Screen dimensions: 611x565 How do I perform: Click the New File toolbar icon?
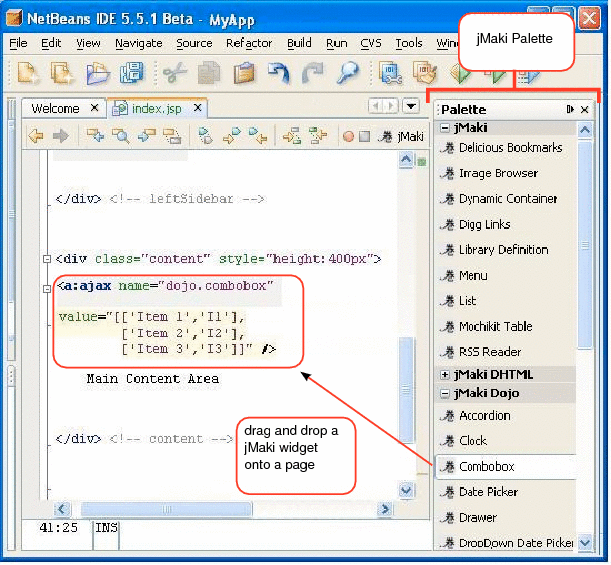[27, 73]
